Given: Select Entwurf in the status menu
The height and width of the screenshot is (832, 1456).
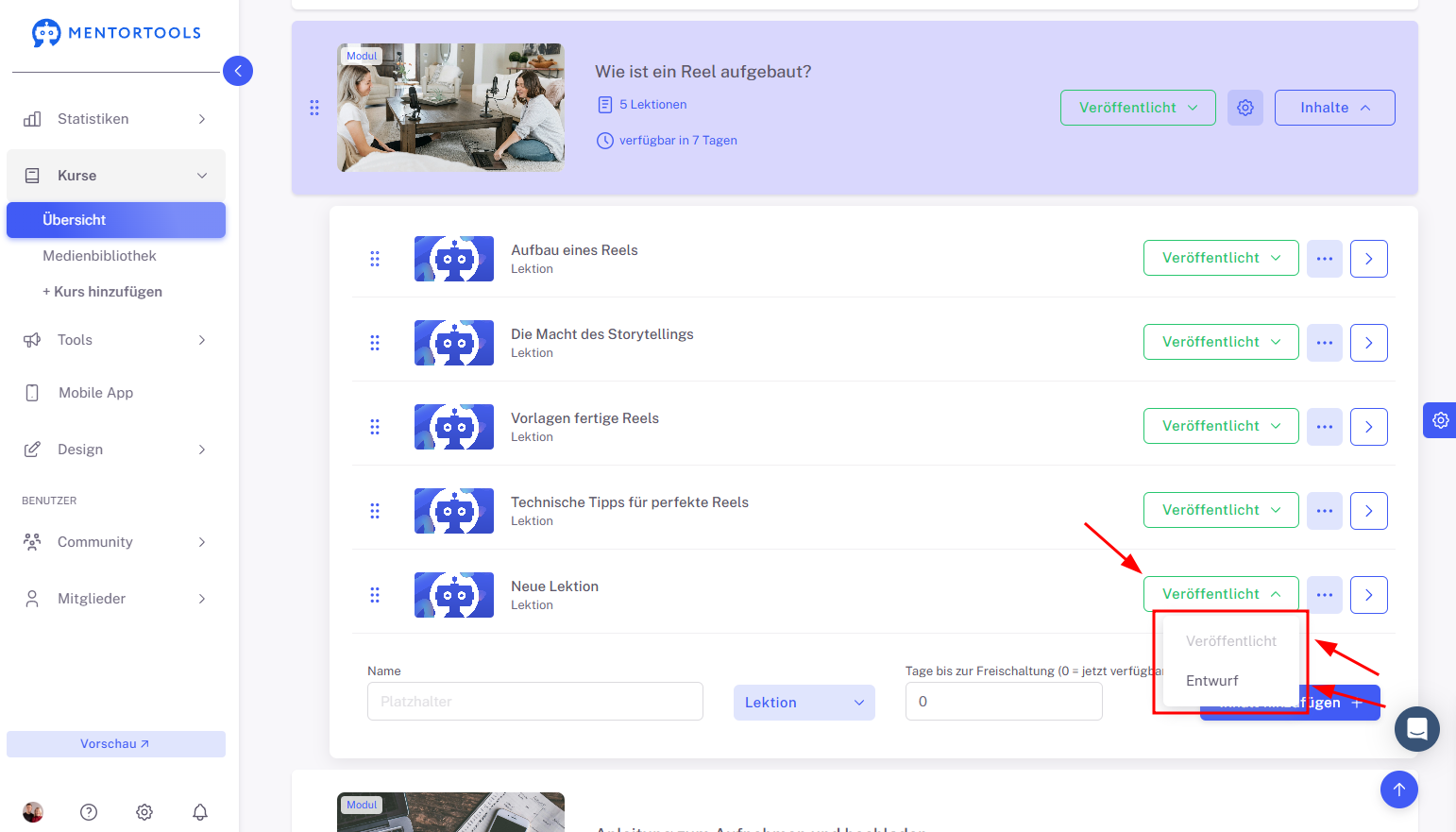Looking at the screenshot, I should (1212, 681).
